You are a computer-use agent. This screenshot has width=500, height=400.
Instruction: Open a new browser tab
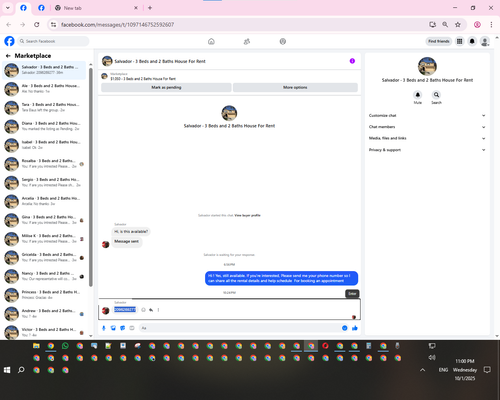pos(150,8)
